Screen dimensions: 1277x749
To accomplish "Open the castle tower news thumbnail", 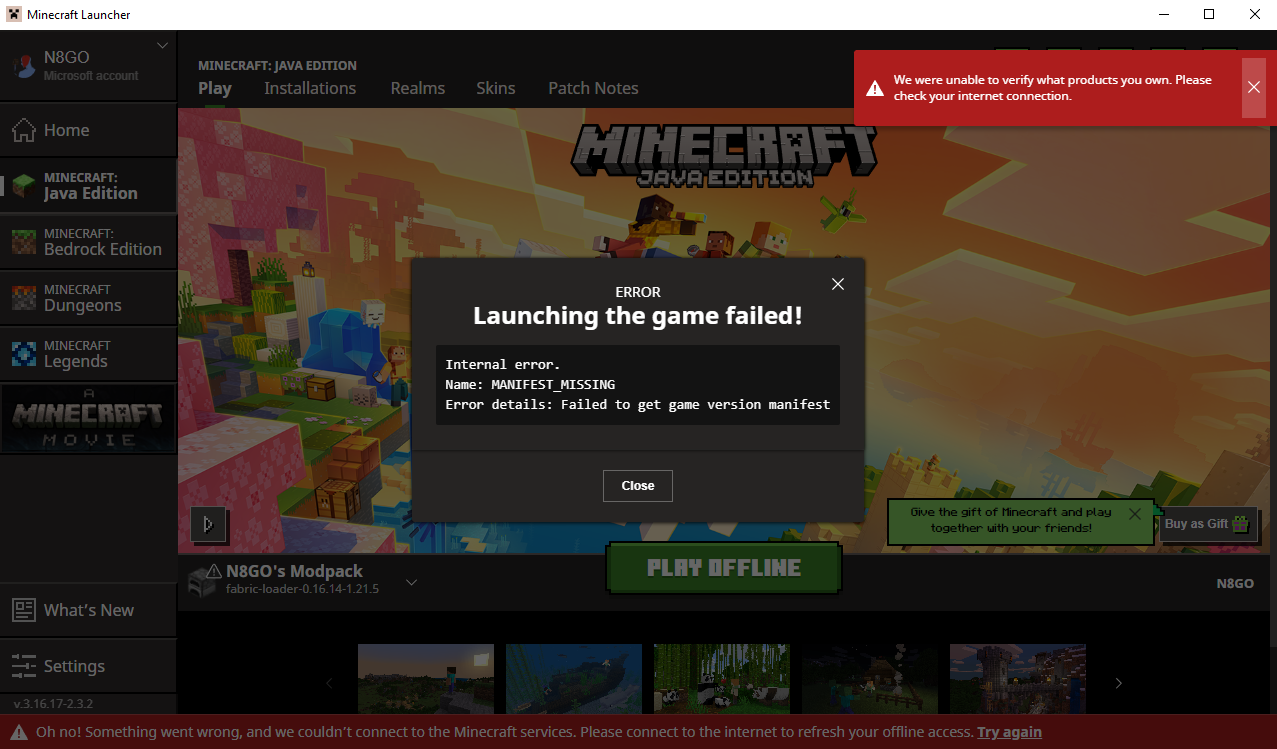I will coord(1018,679).
